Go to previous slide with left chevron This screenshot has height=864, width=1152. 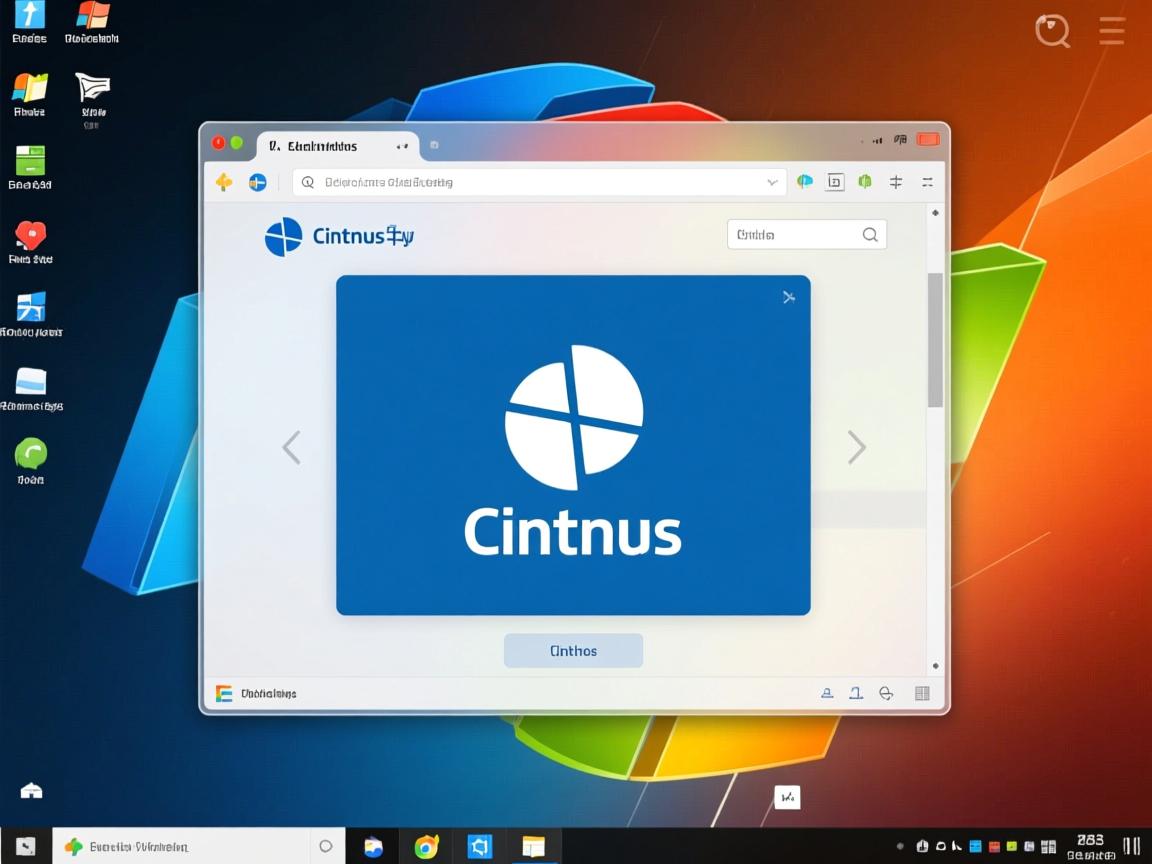[291, 447]
